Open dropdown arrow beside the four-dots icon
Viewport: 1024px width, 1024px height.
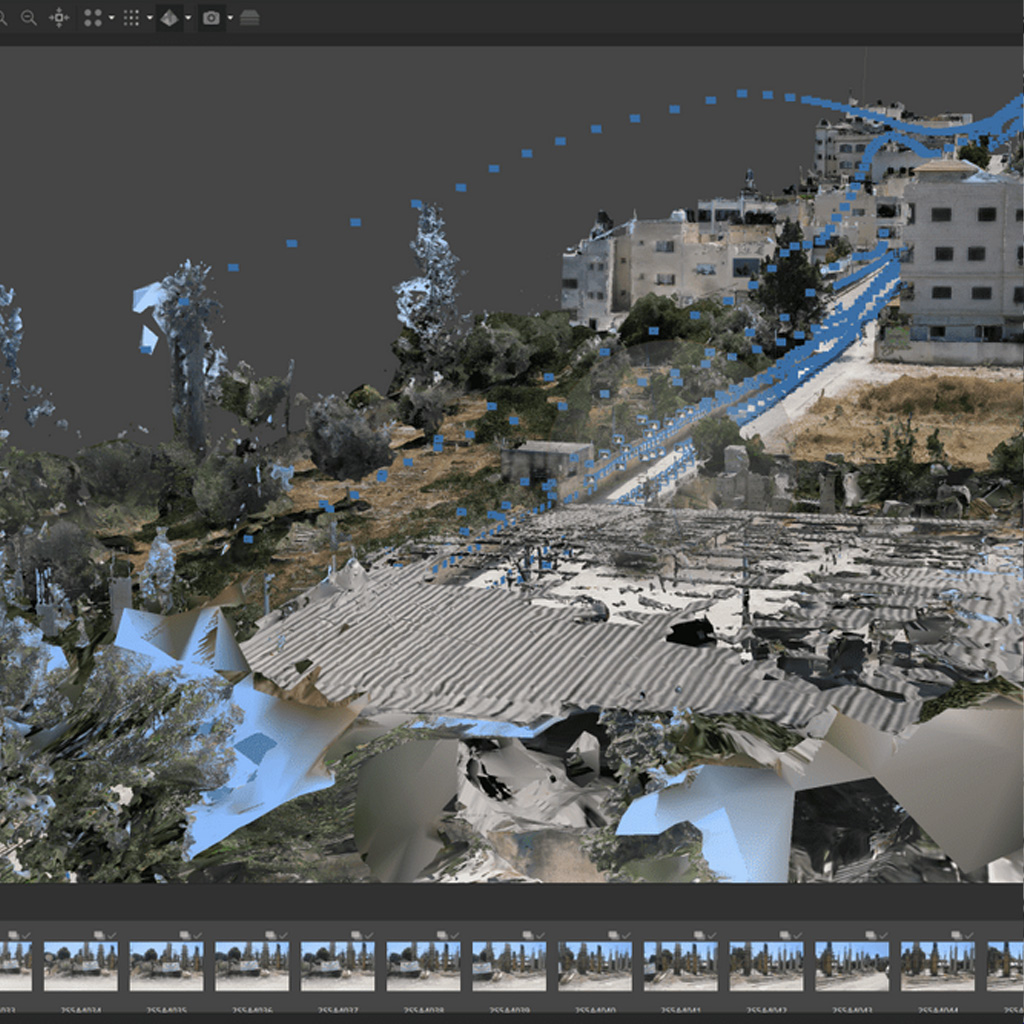(x=111, y=18)
